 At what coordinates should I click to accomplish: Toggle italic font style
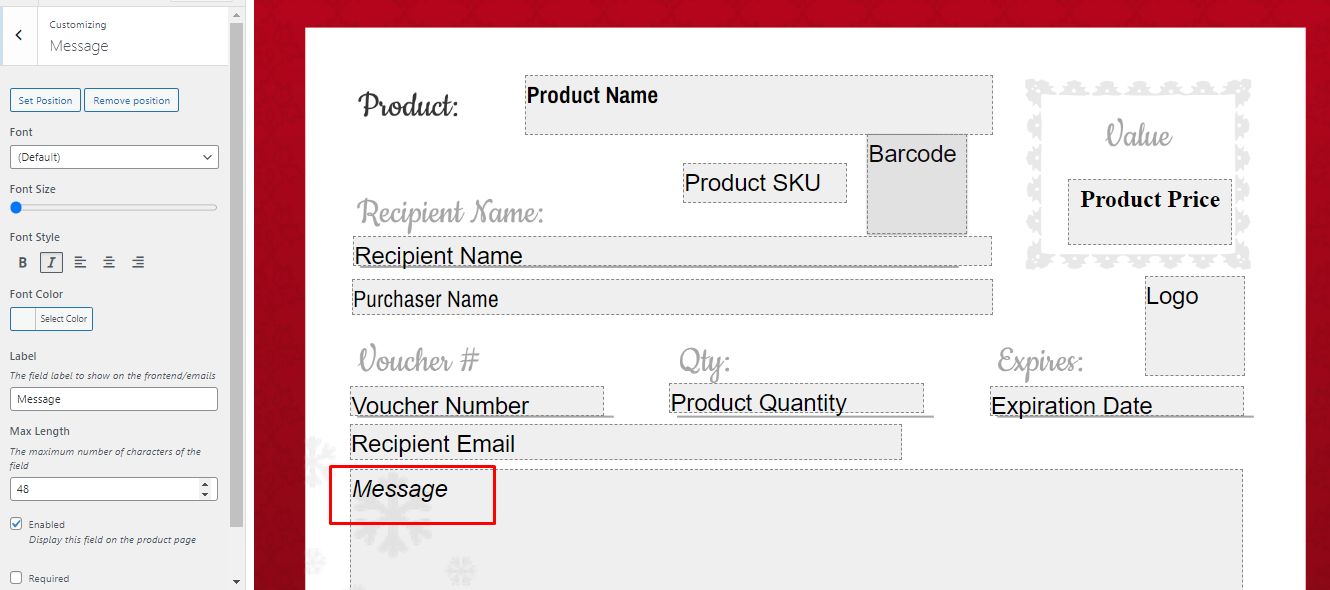click(x=51, y=263)
